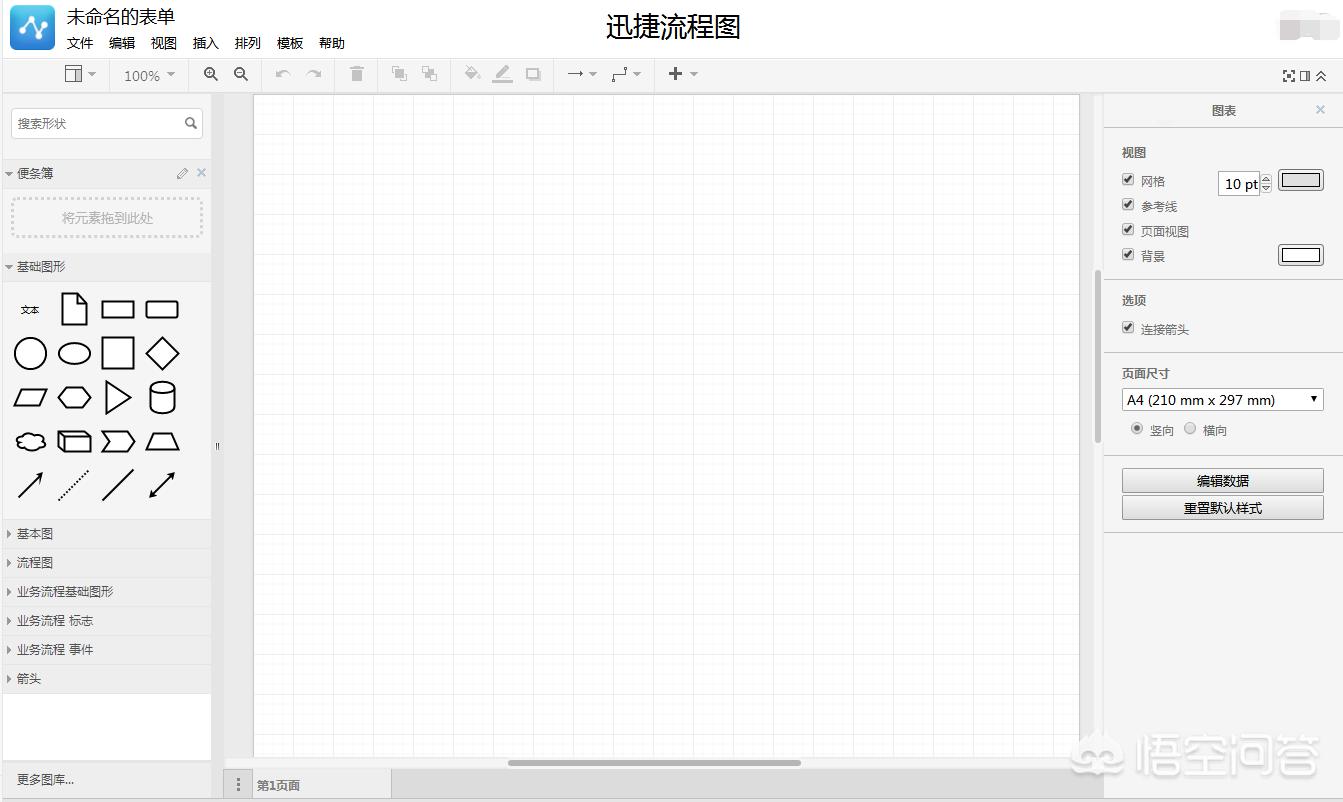
Task: Click the fullscreen icon in toolbar
Action: pos(1289,75)
